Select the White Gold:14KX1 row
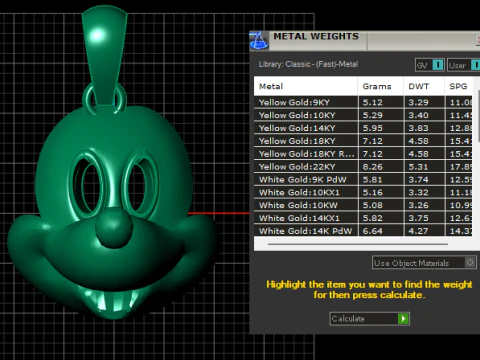The image size is (480, 360). click(363, 218)
